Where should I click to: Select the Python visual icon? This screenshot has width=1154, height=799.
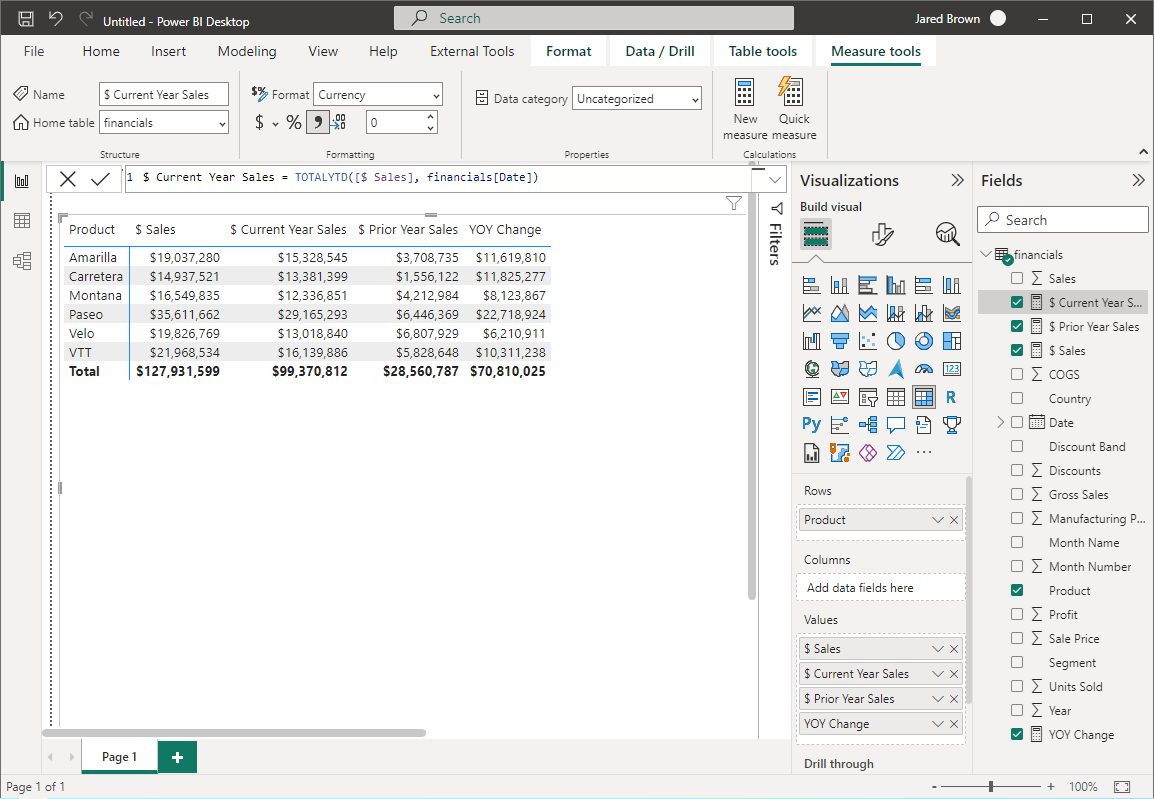coord(811,424)
